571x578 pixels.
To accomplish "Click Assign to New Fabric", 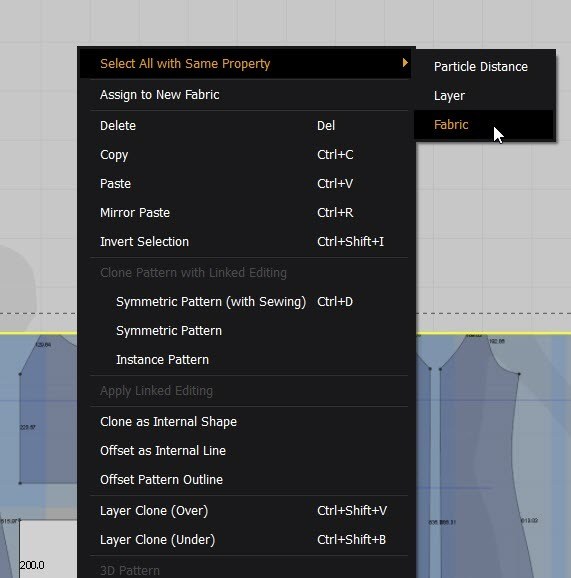I will pos(246,95).
